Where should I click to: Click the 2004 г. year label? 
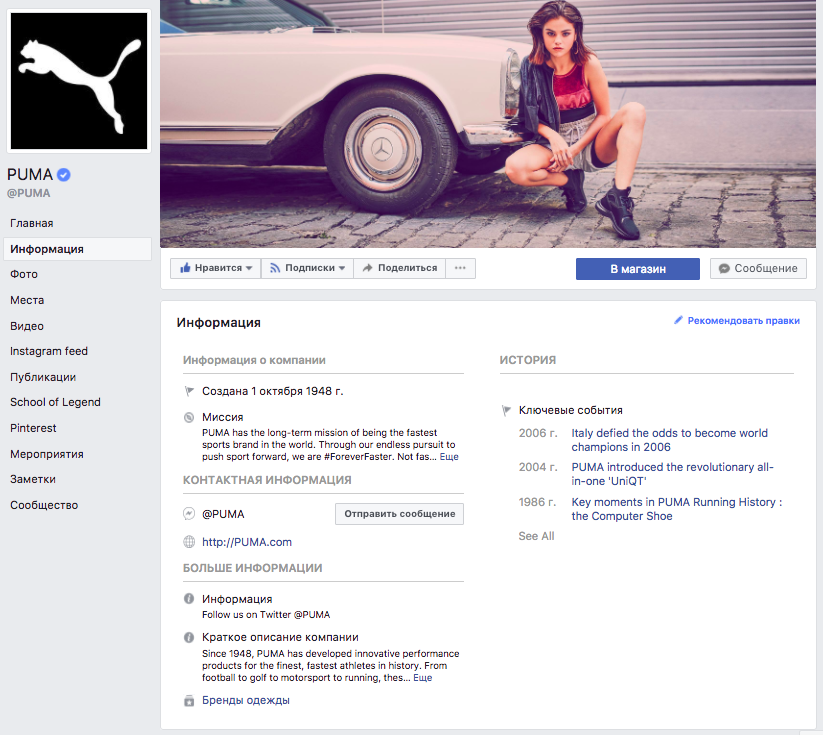click(538, 467)
